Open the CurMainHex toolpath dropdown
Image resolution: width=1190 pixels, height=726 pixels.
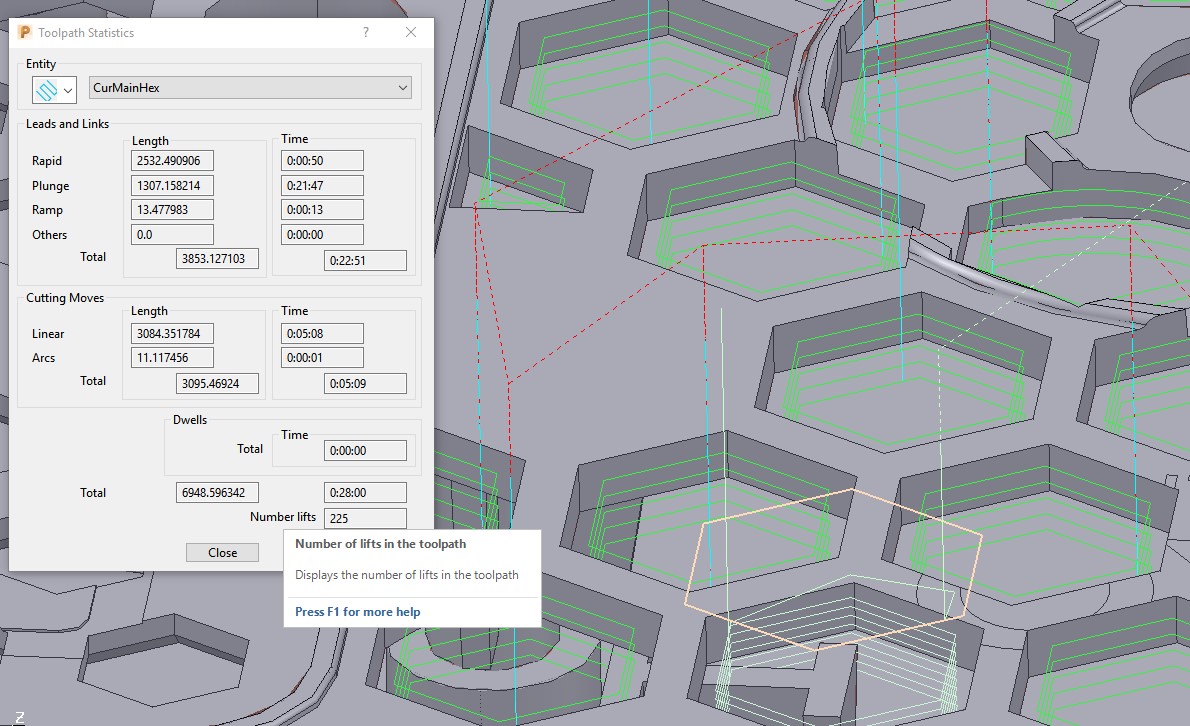[x=248, y=87]
